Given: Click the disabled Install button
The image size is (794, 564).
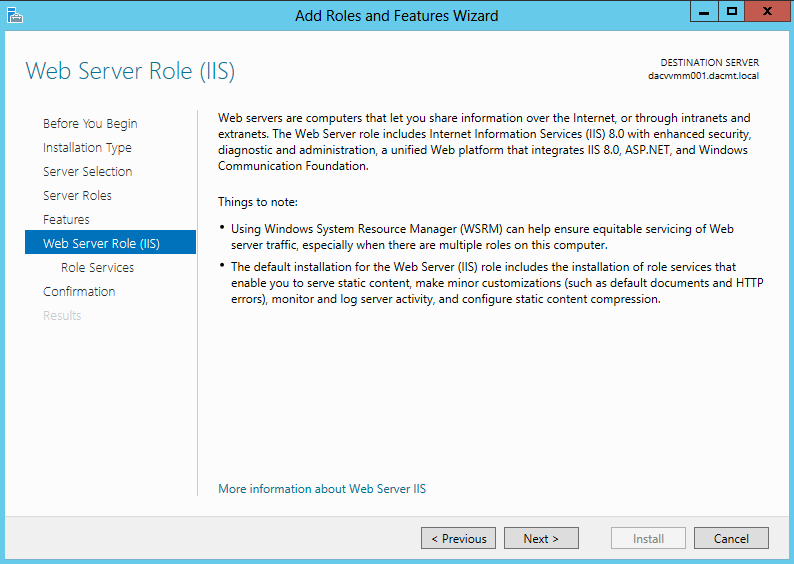Looking at the screenshot, I should pos(648,538).
